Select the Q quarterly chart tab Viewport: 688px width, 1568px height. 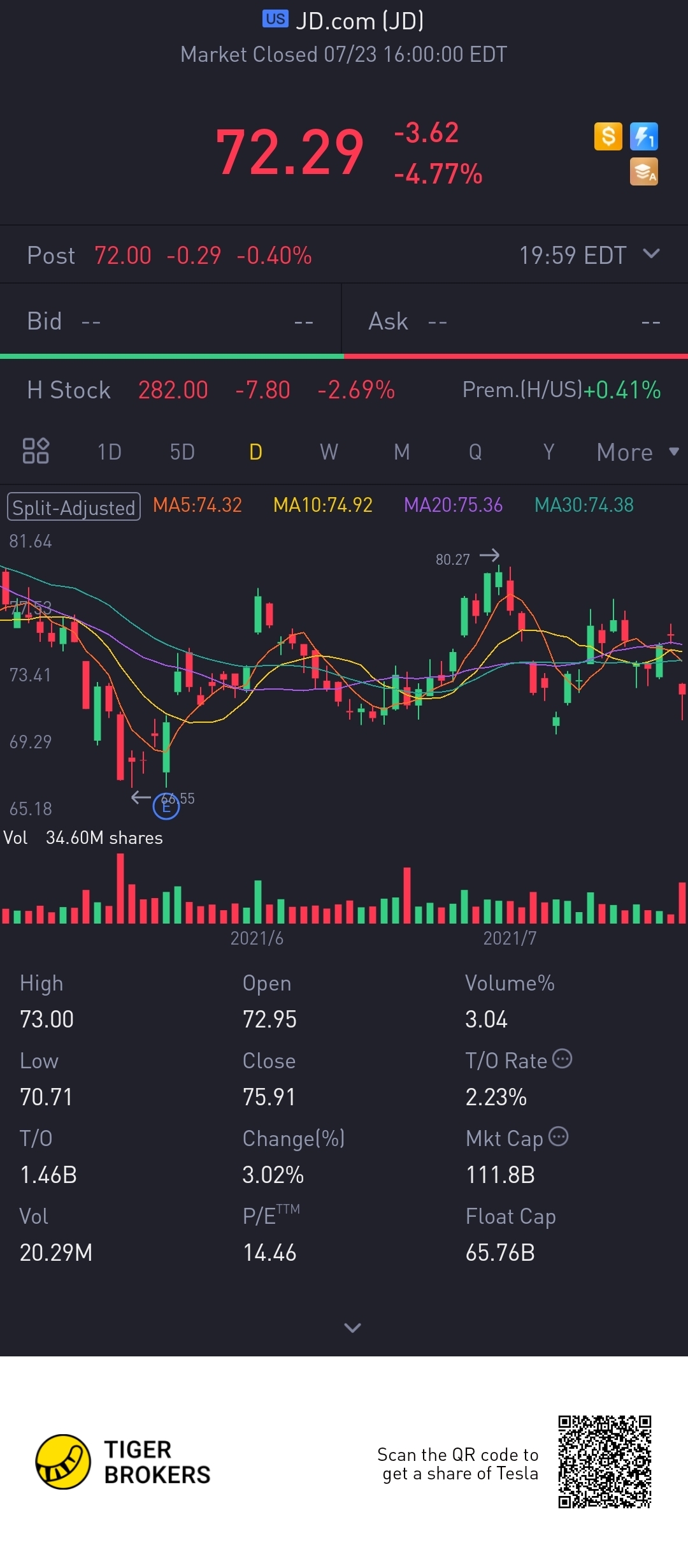(x=475, y=452)
